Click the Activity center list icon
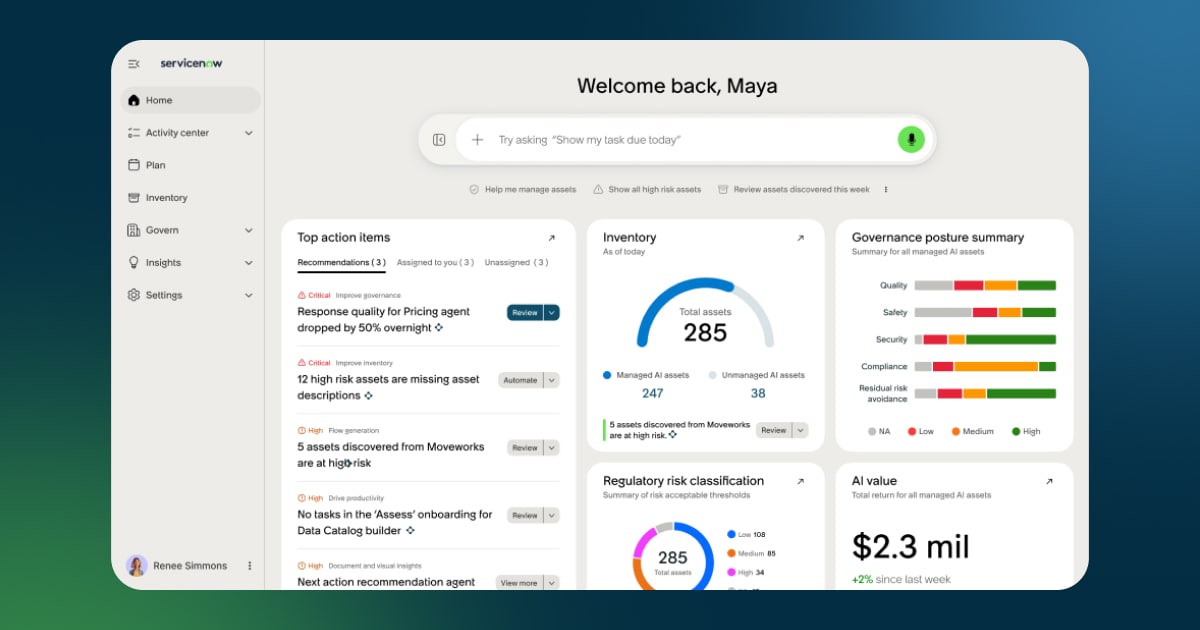The width and height of the screenshot is (1200, 630). tap(134, 133)
